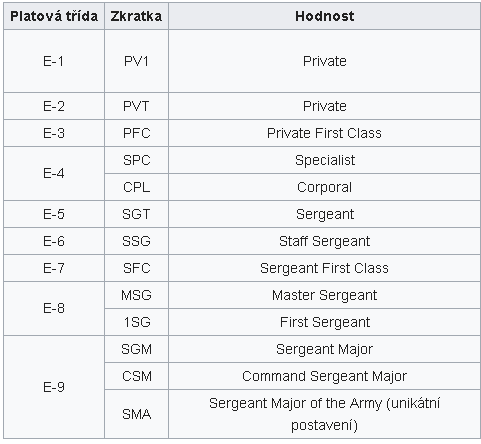Click the Specialist rank cell
The image size is (481, 444).
(324, 160)
